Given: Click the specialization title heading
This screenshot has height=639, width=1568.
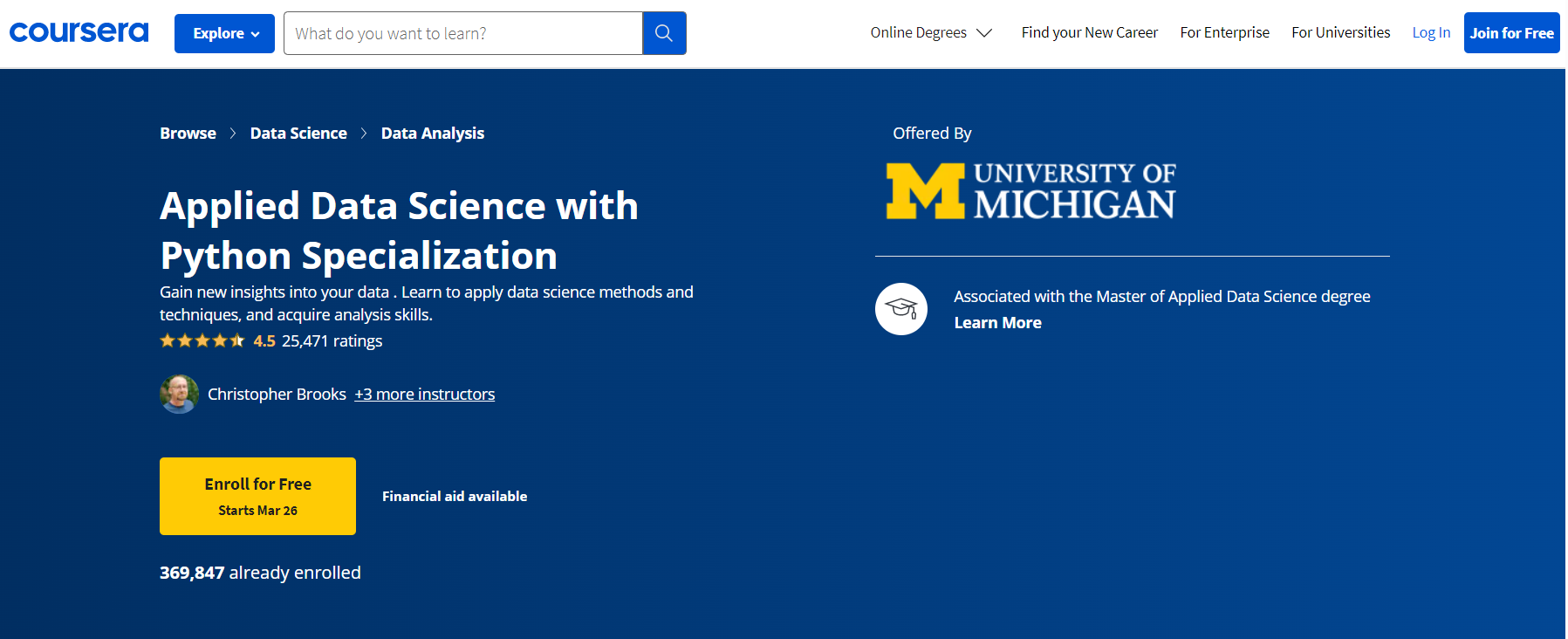Looking at the screenshot, I should (399, 230).
